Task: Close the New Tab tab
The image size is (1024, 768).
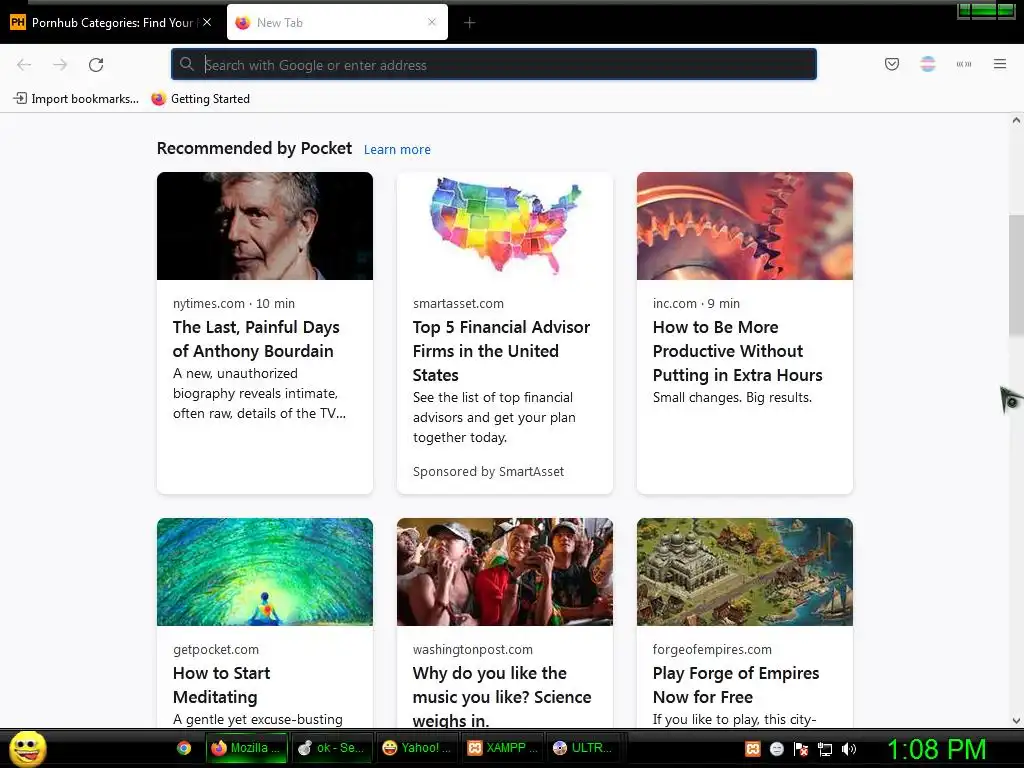Action: point(432,22)
